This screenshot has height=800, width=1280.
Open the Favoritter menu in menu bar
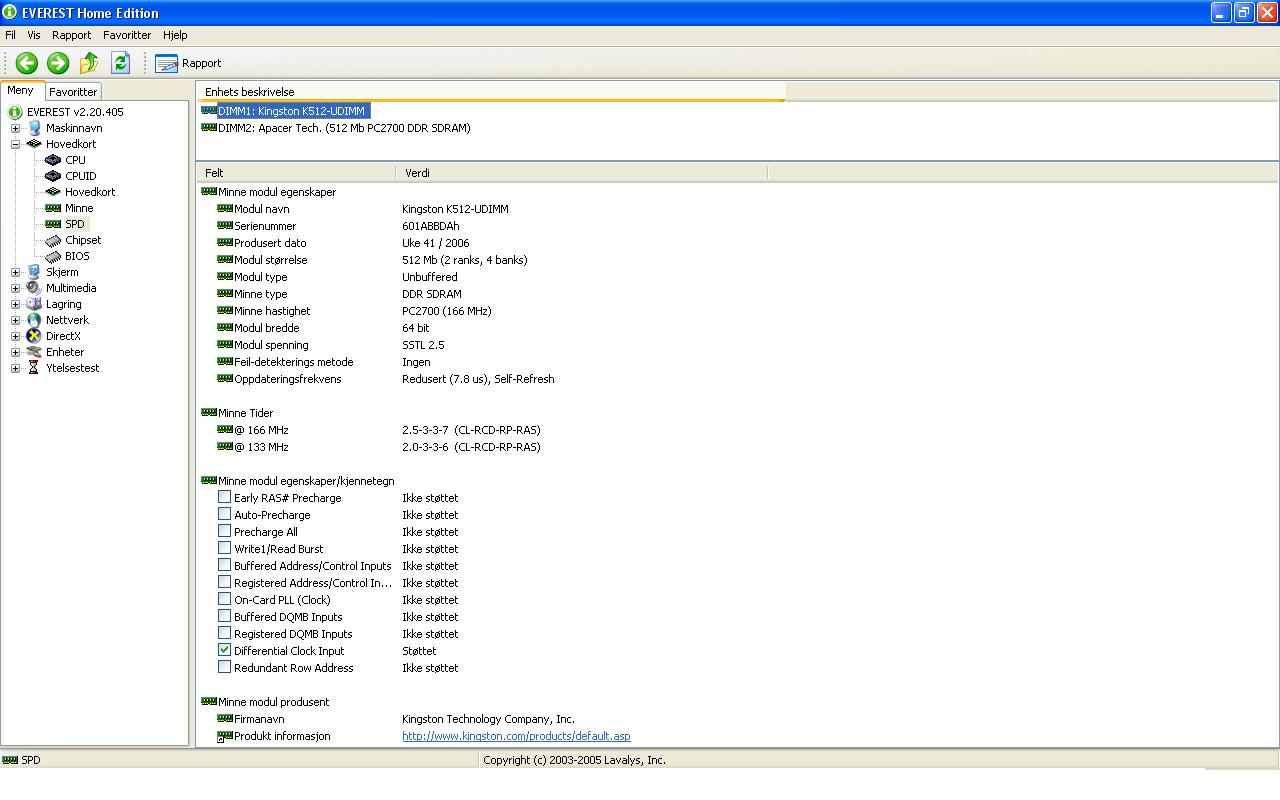click(x=127, y=35)
